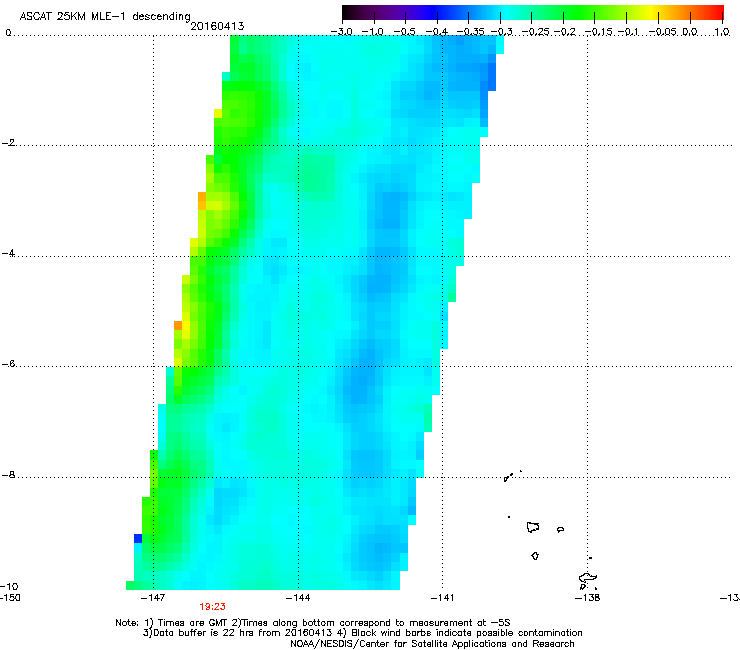740x650 pixels.
Task: Select the date 20160413 under the title
Action: click(x=217, y=26)
